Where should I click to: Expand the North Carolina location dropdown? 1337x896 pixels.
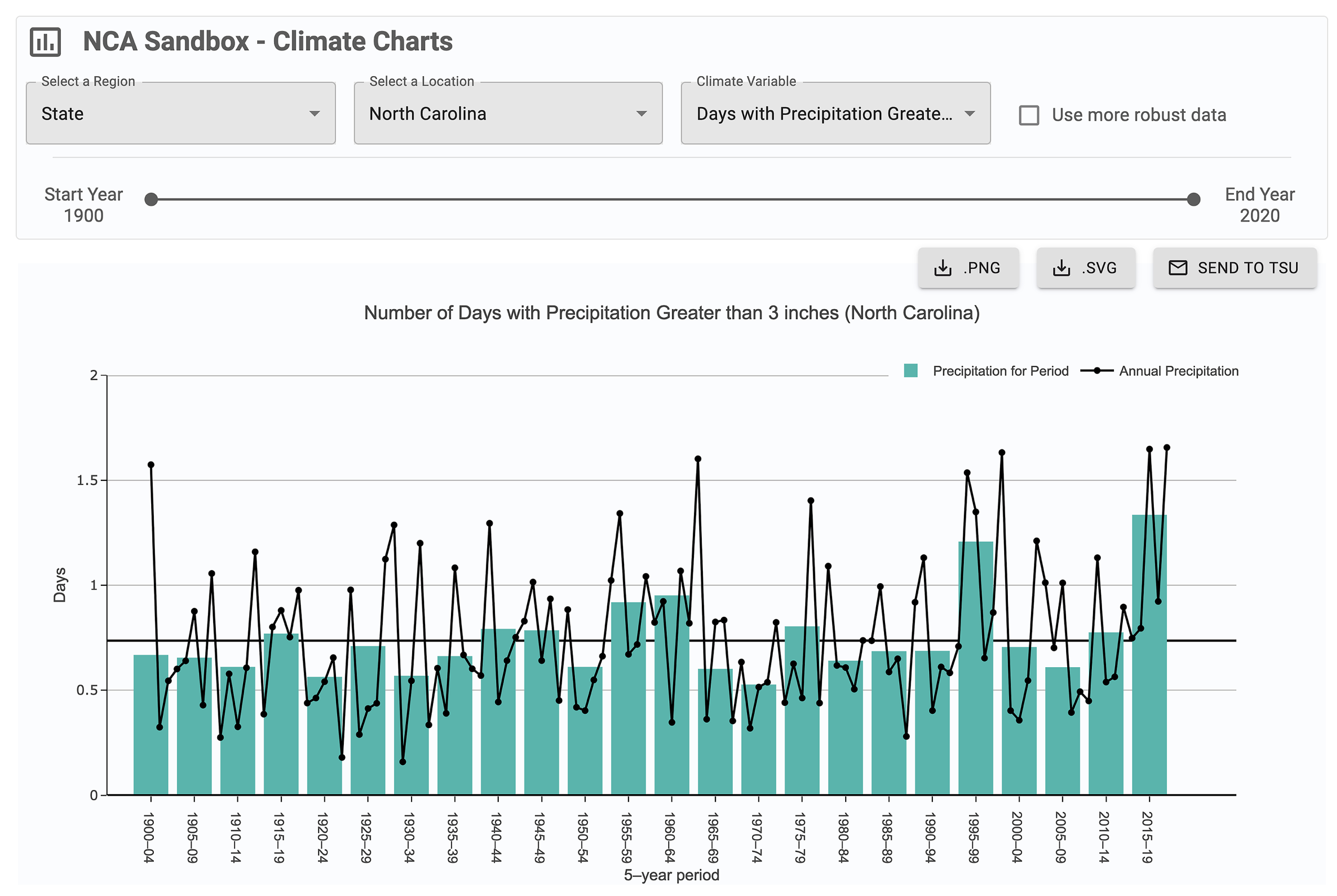pyautogui.click(x=508, y=114)
